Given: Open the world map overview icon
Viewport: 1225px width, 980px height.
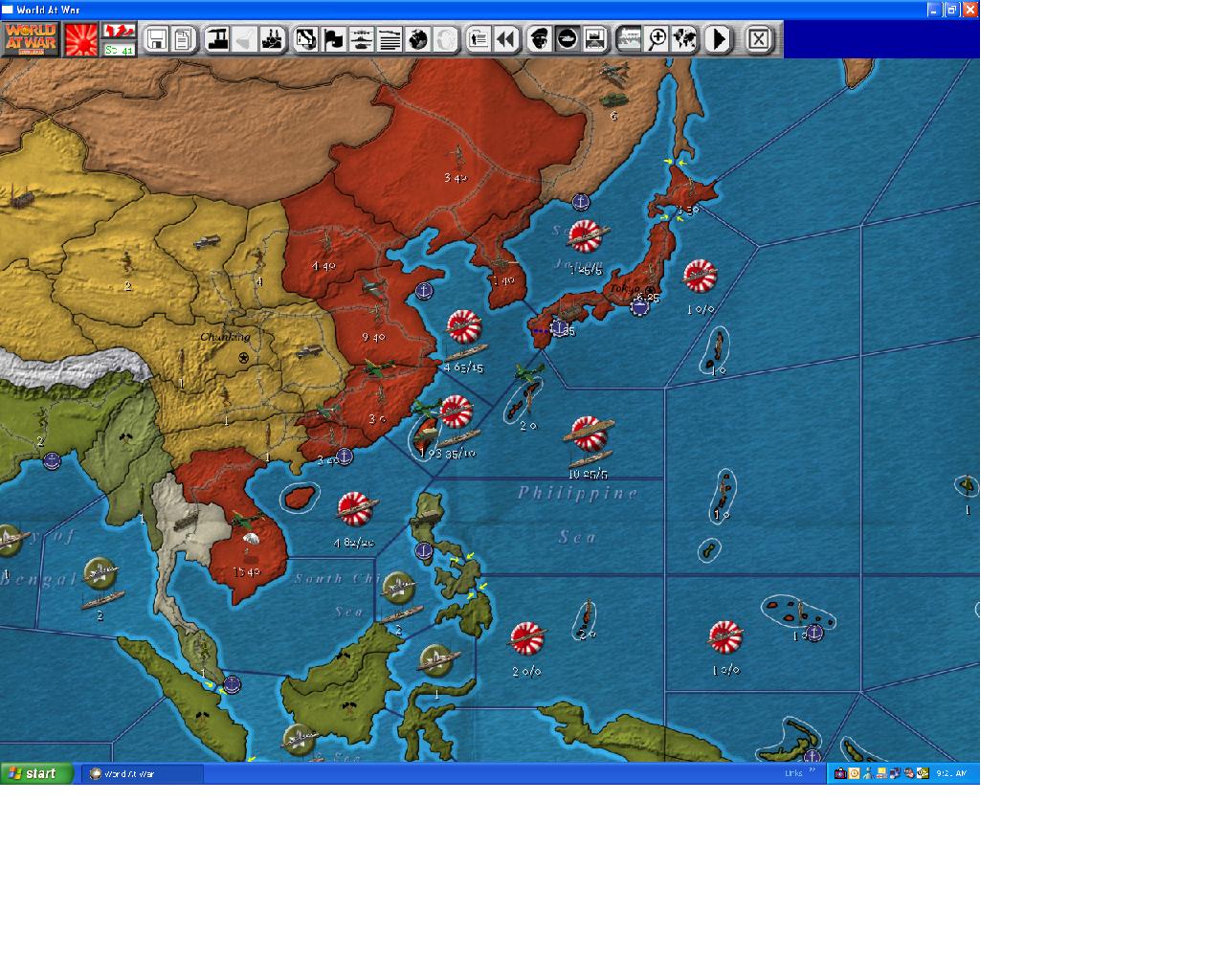Looking at the screenshot, I should (684, 39).
